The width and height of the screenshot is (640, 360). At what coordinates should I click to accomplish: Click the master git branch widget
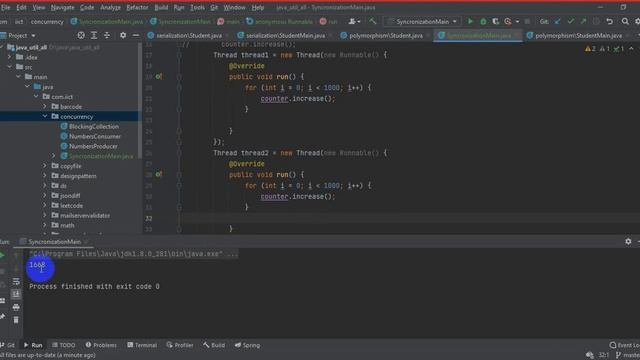628,356
